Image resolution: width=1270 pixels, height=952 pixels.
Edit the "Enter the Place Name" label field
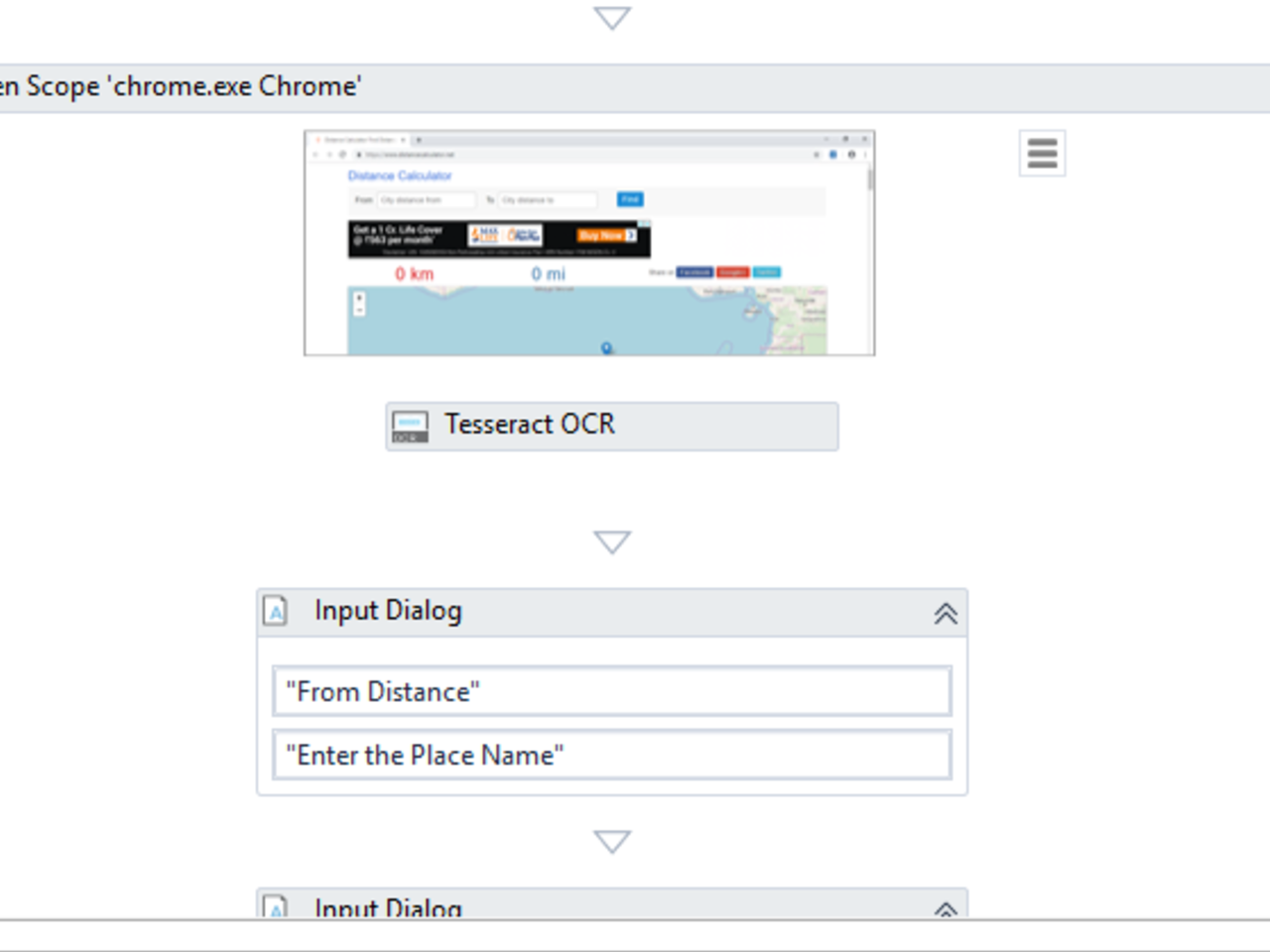point(612,755)
